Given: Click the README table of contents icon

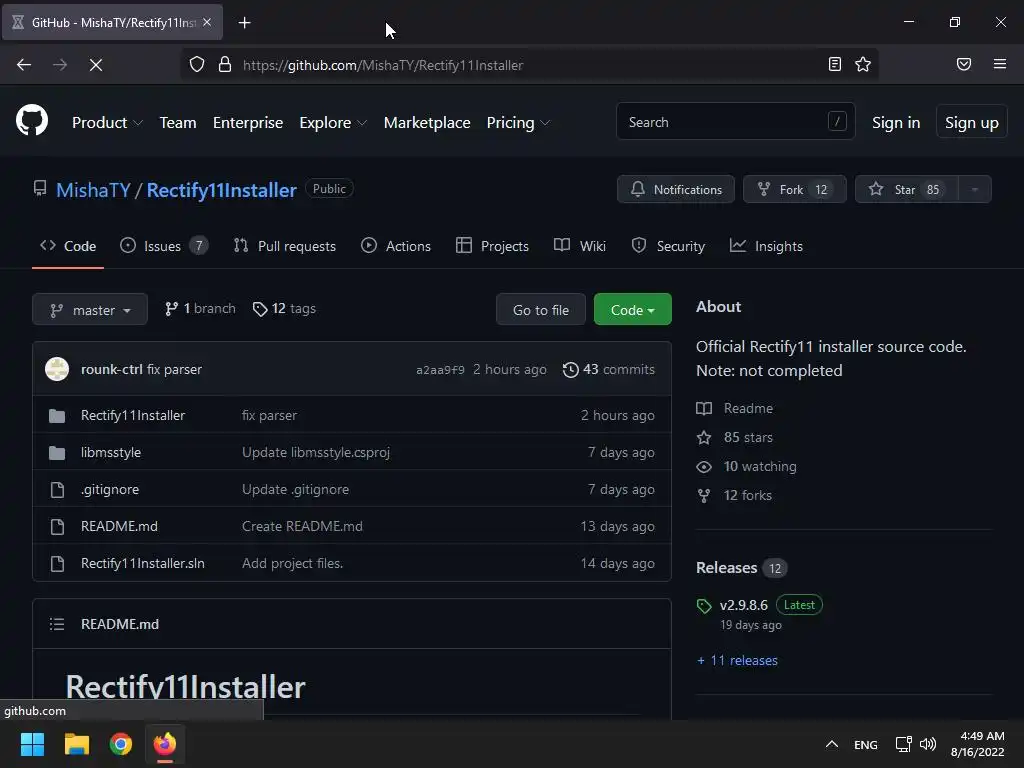Looking at the screenshot, I should pyautogui.click(x=57, y=624).
